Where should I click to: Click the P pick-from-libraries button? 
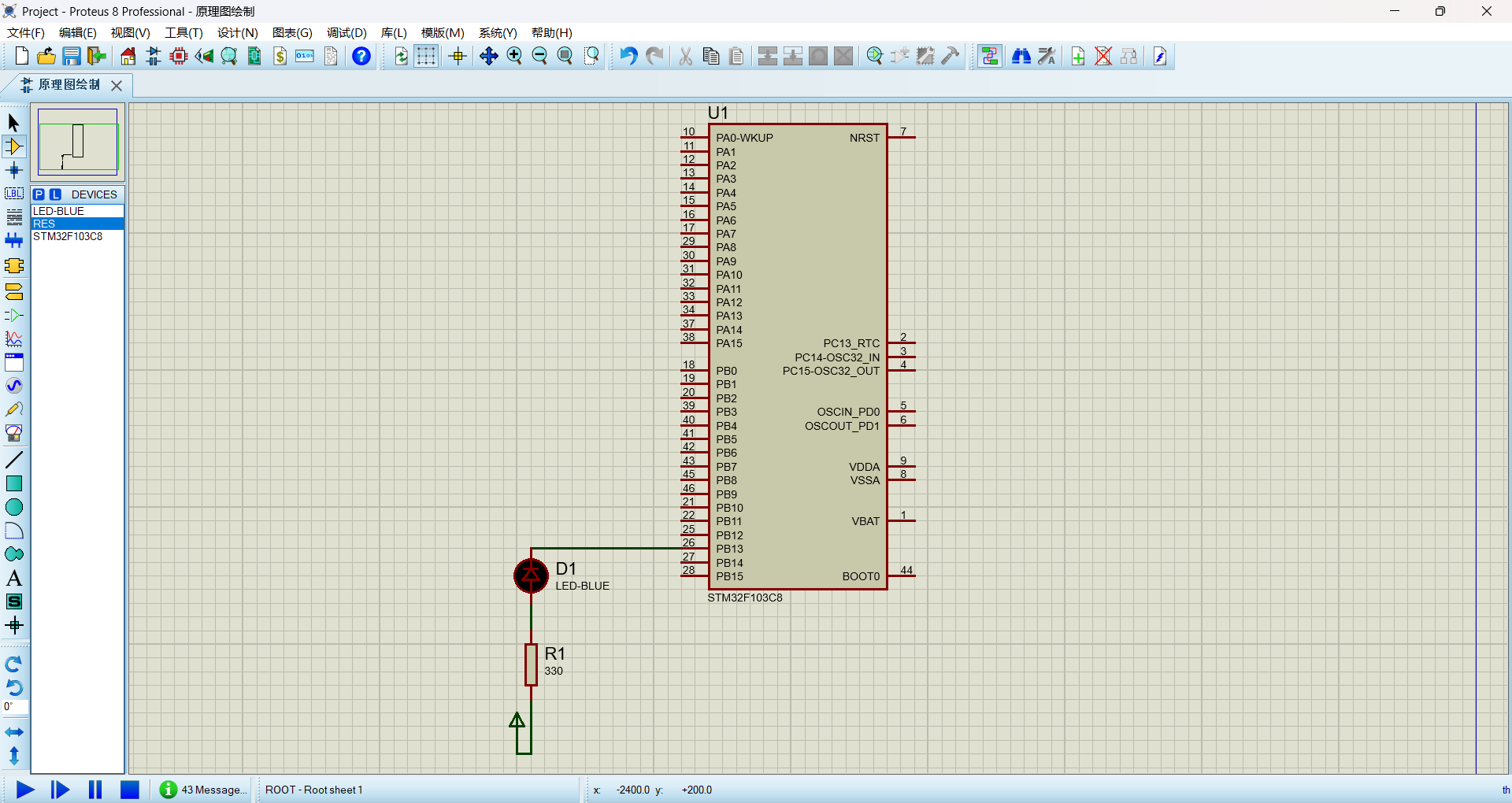(x=39, y=194)
